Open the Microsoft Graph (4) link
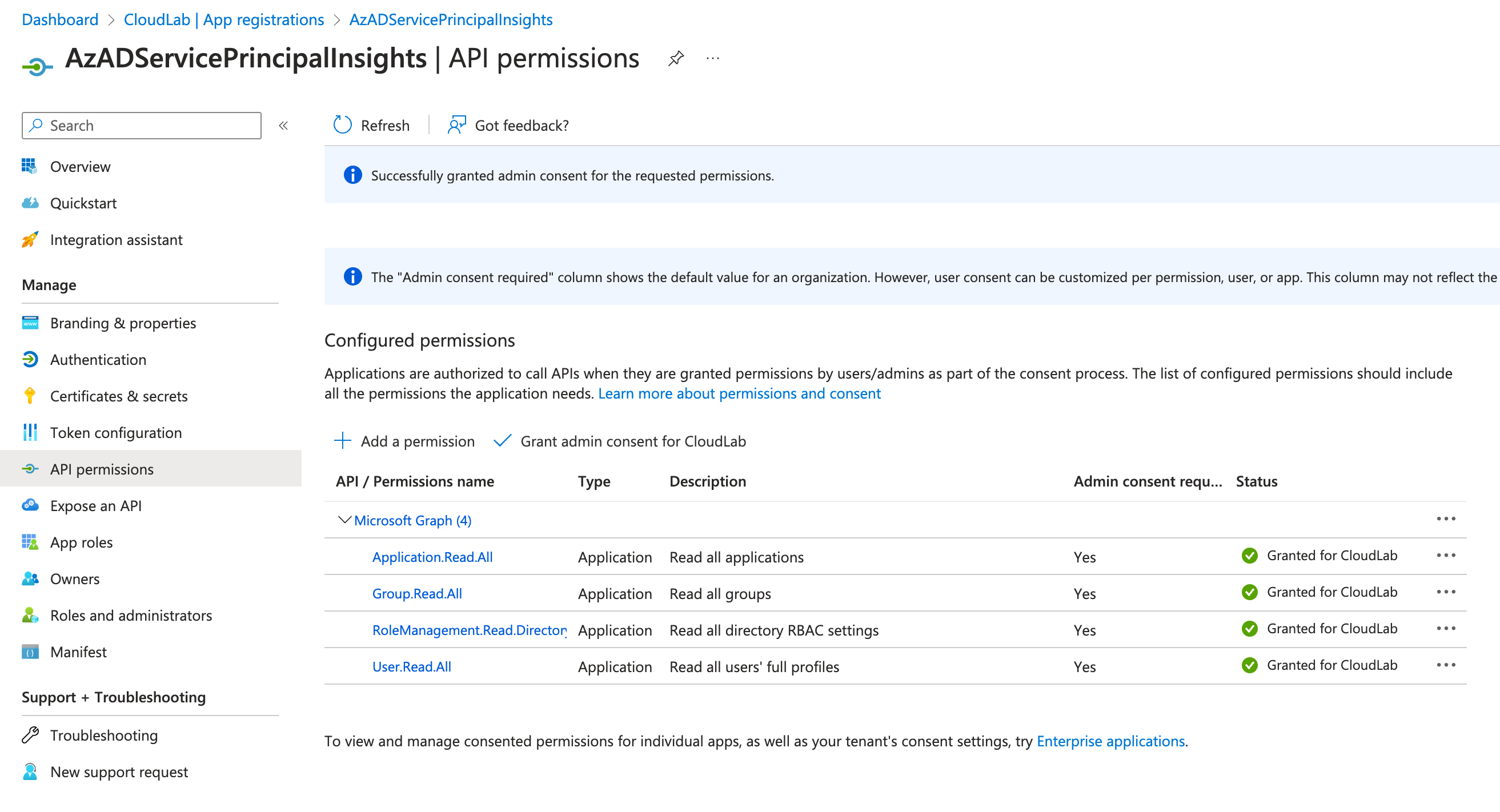 pos(412,520)
